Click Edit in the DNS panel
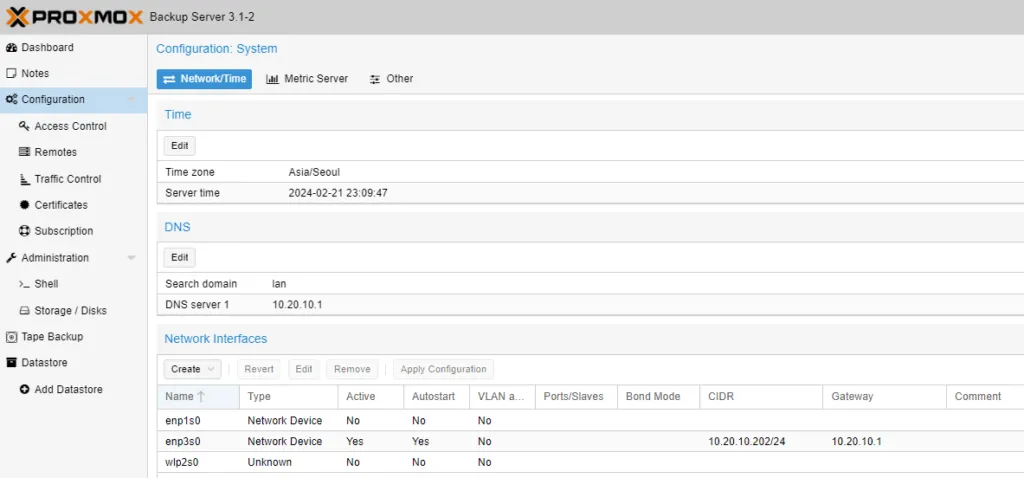Screen dimensions: 1024x478 point(180,257)
